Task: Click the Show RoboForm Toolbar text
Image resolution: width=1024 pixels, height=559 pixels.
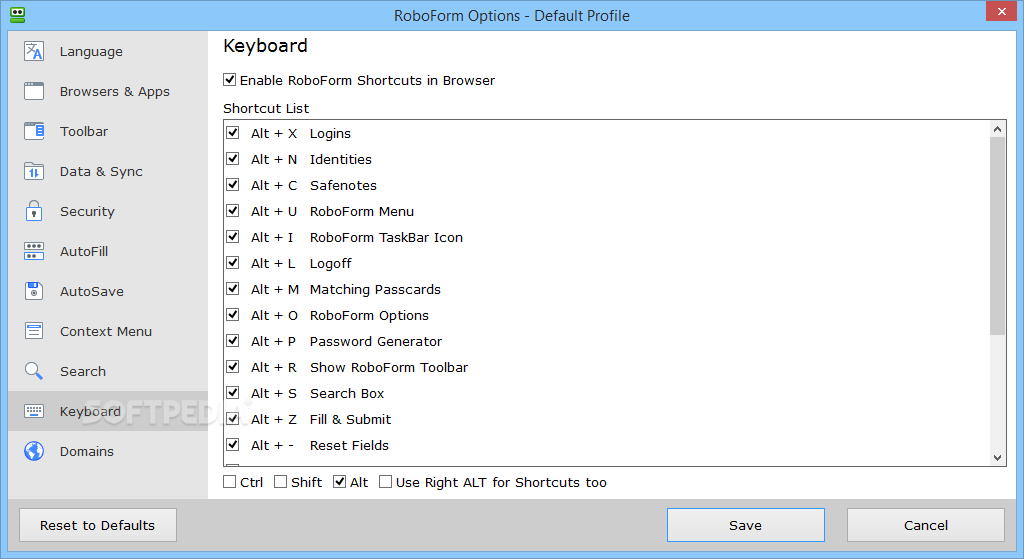Action: [x=389, y=368]
